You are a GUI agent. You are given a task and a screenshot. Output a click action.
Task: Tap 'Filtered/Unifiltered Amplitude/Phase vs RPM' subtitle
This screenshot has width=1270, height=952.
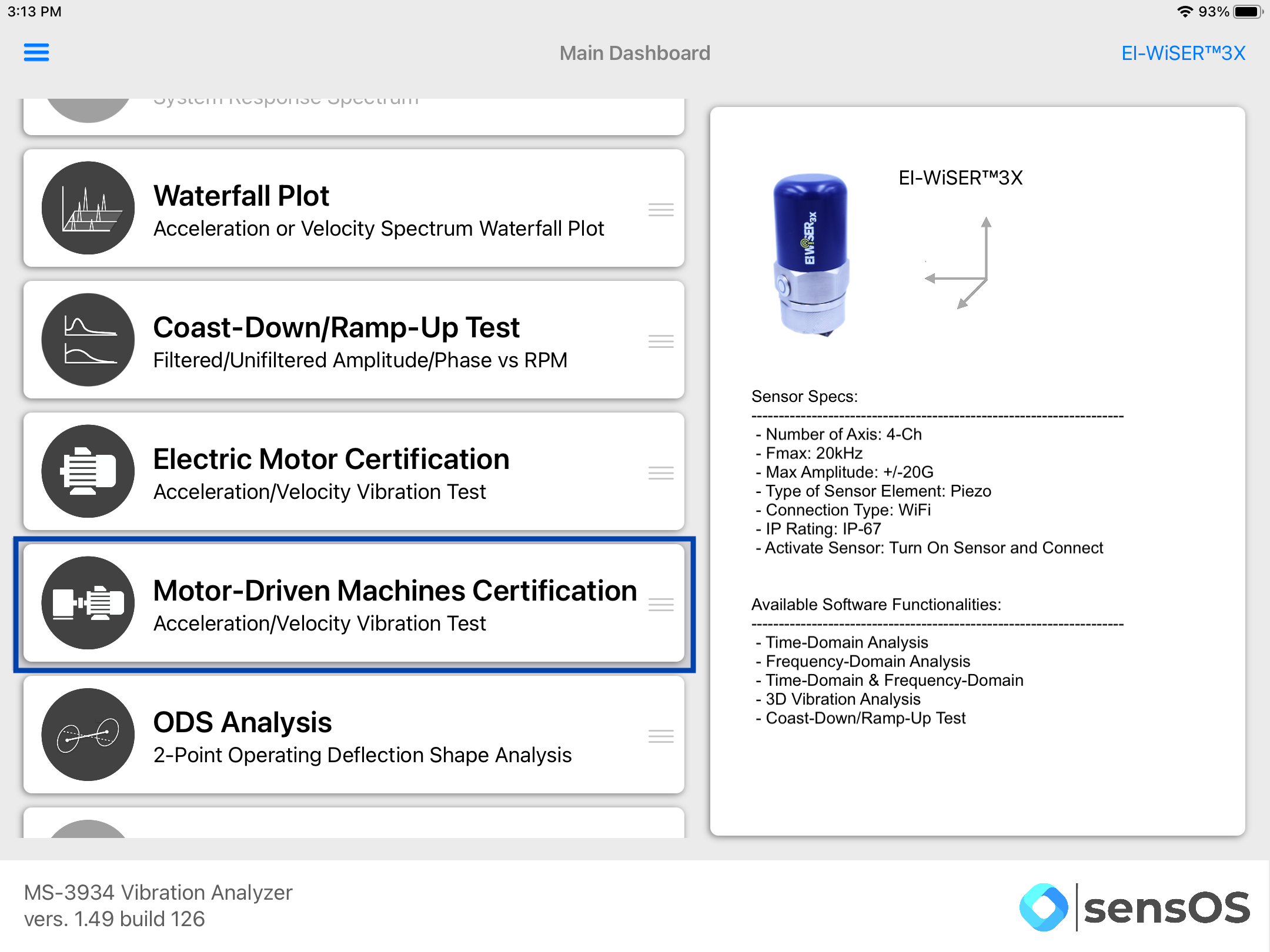[360, 360]
